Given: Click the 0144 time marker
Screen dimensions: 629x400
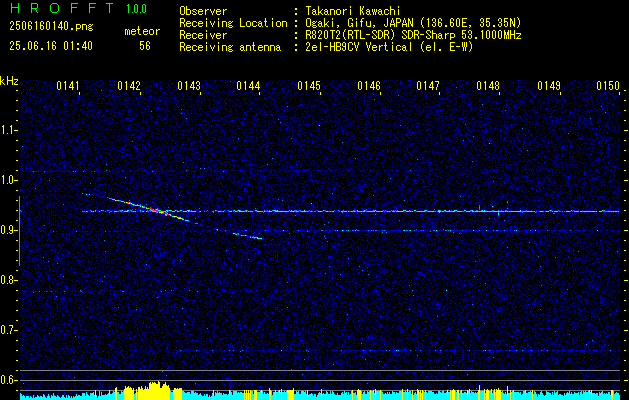Looking at the screenshot, I should (248, 86).
